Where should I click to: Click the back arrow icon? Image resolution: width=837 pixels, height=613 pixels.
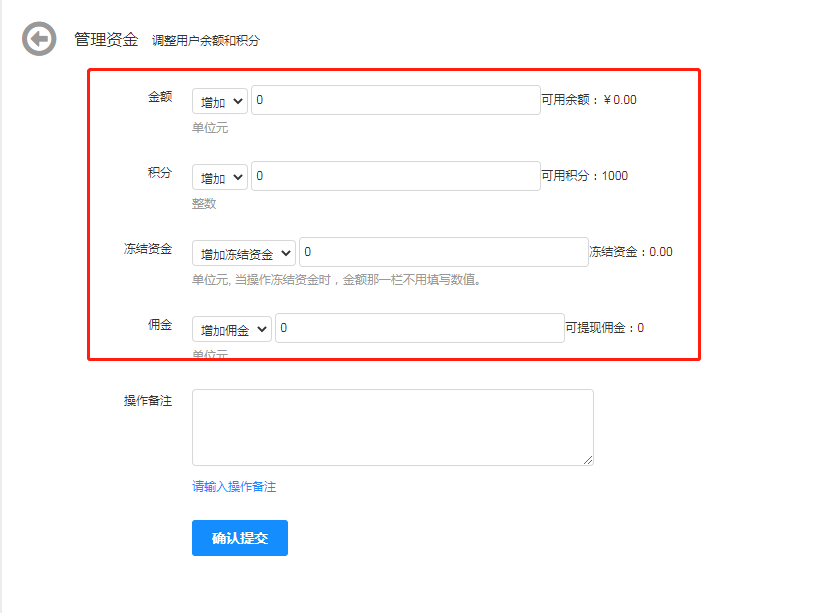(39, 39)
